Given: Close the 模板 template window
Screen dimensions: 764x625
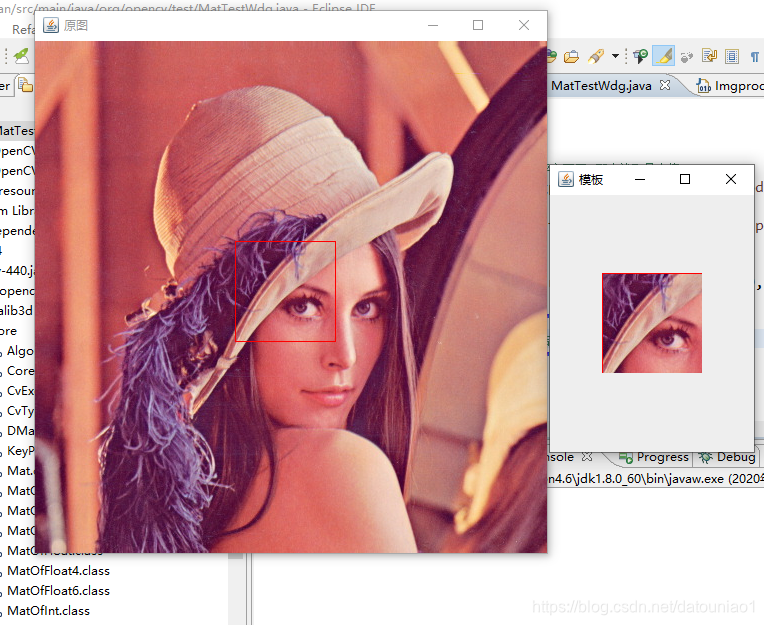Looking at the screenshot, I should (x=730, y=179).
